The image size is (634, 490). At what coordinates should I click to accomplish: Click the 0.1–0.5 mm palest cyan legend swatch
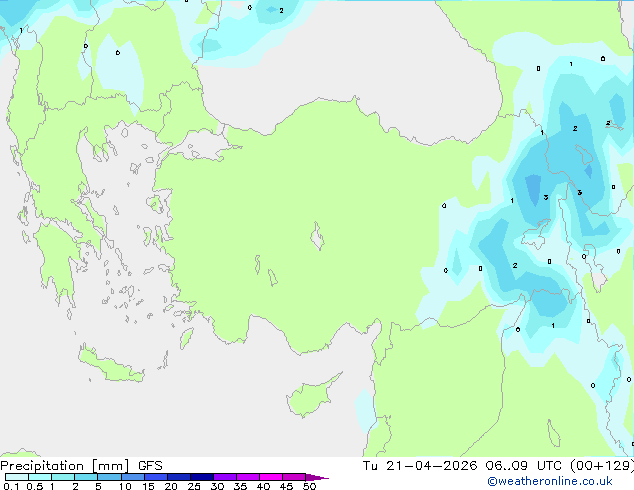[x=17, y=477]
